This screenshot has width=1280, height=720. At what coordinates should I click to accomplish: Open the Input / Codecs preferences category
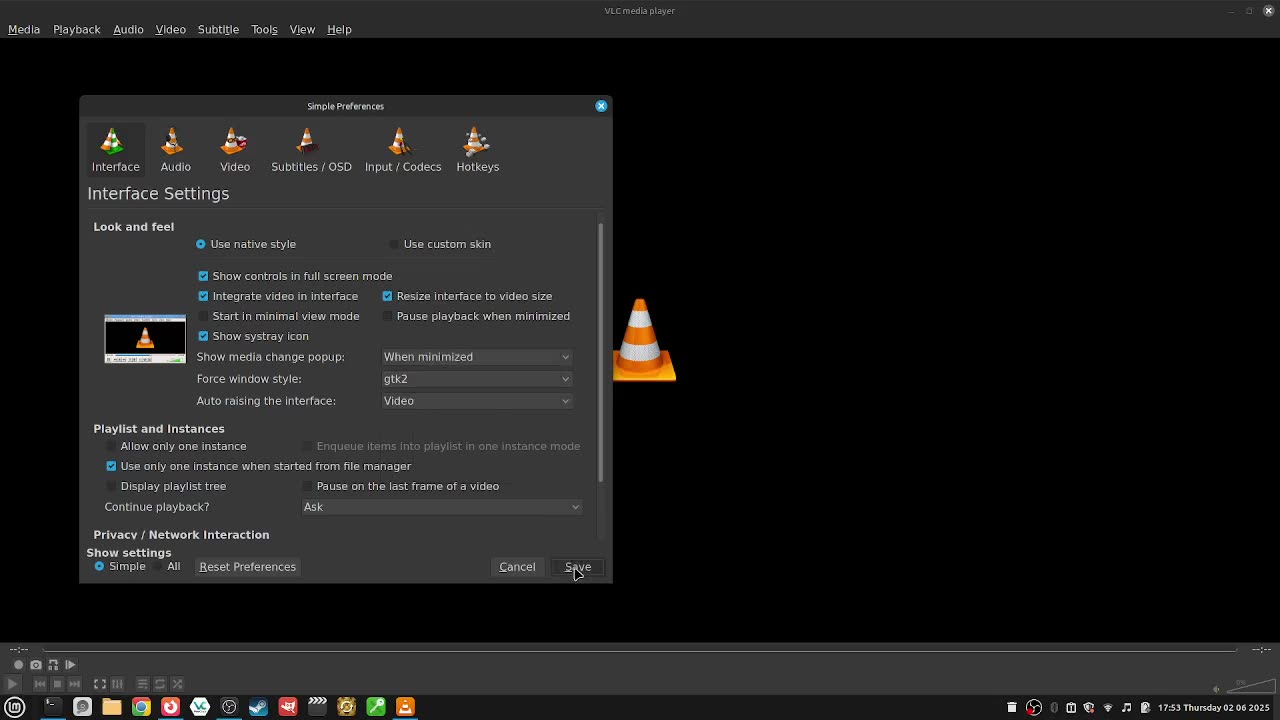pyautogui.click(x=403, y=150)
